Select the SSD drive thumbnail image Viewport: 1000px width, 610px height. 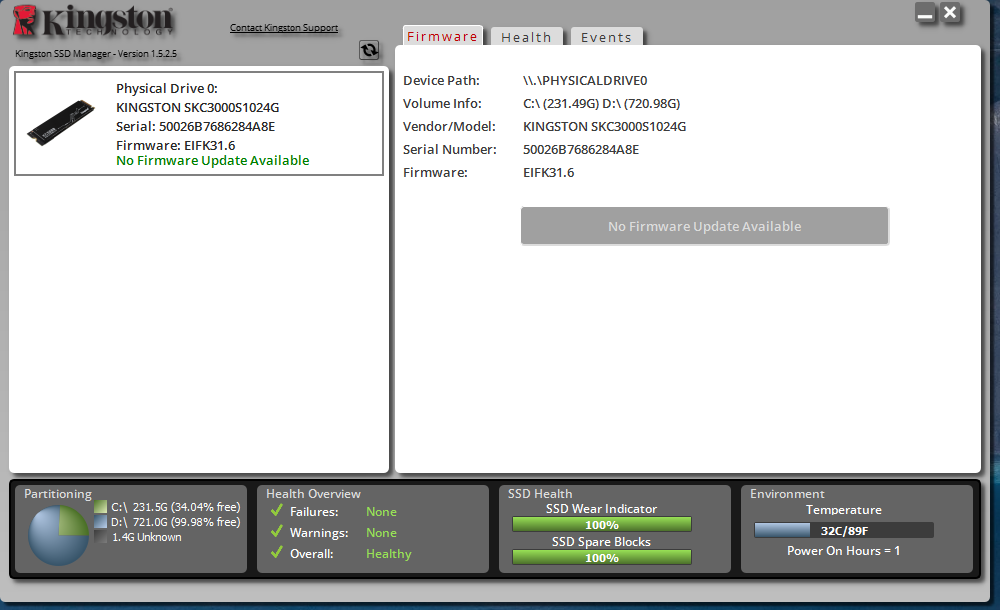(61, 123)
